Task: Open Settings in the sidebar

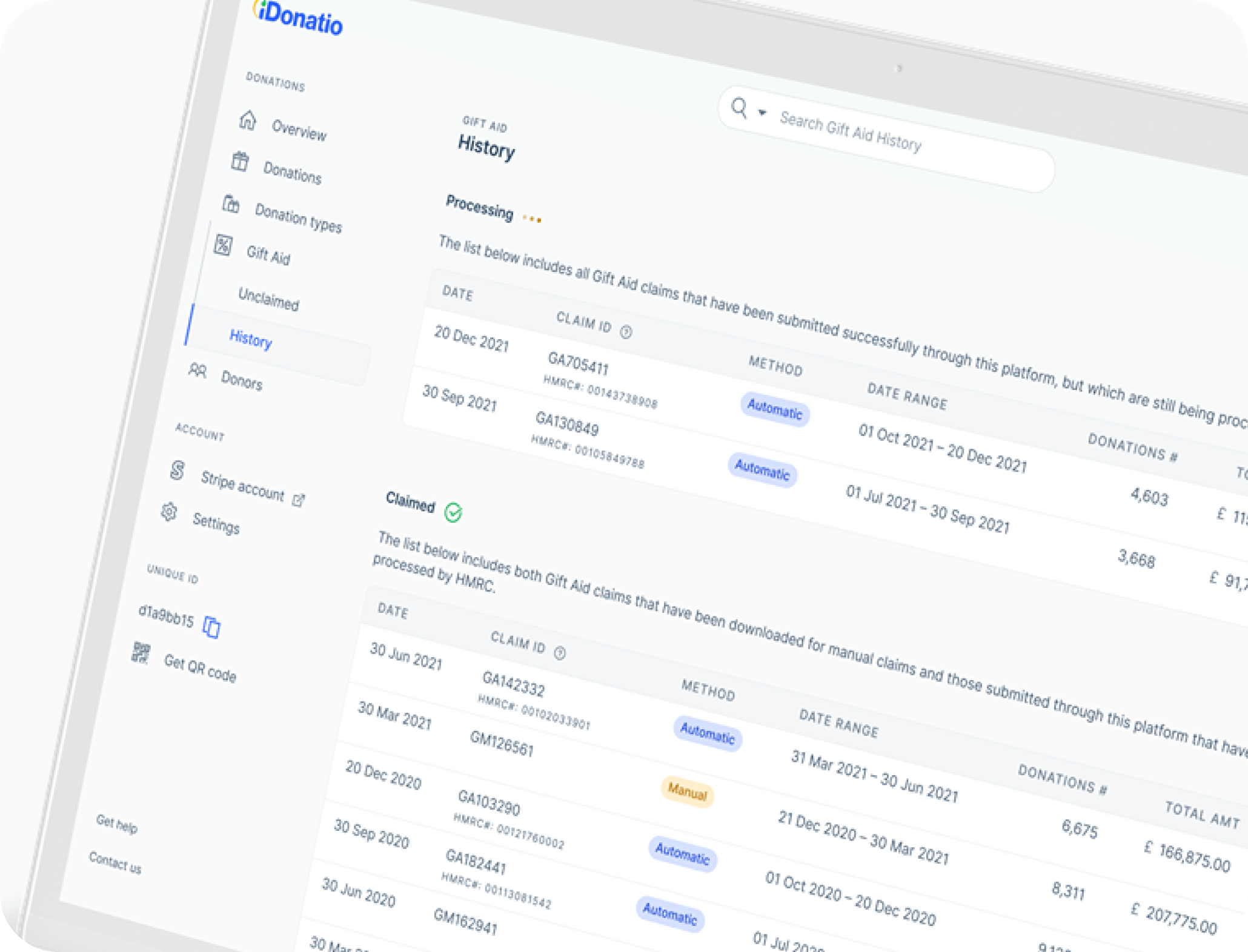Action: [216, 523]
